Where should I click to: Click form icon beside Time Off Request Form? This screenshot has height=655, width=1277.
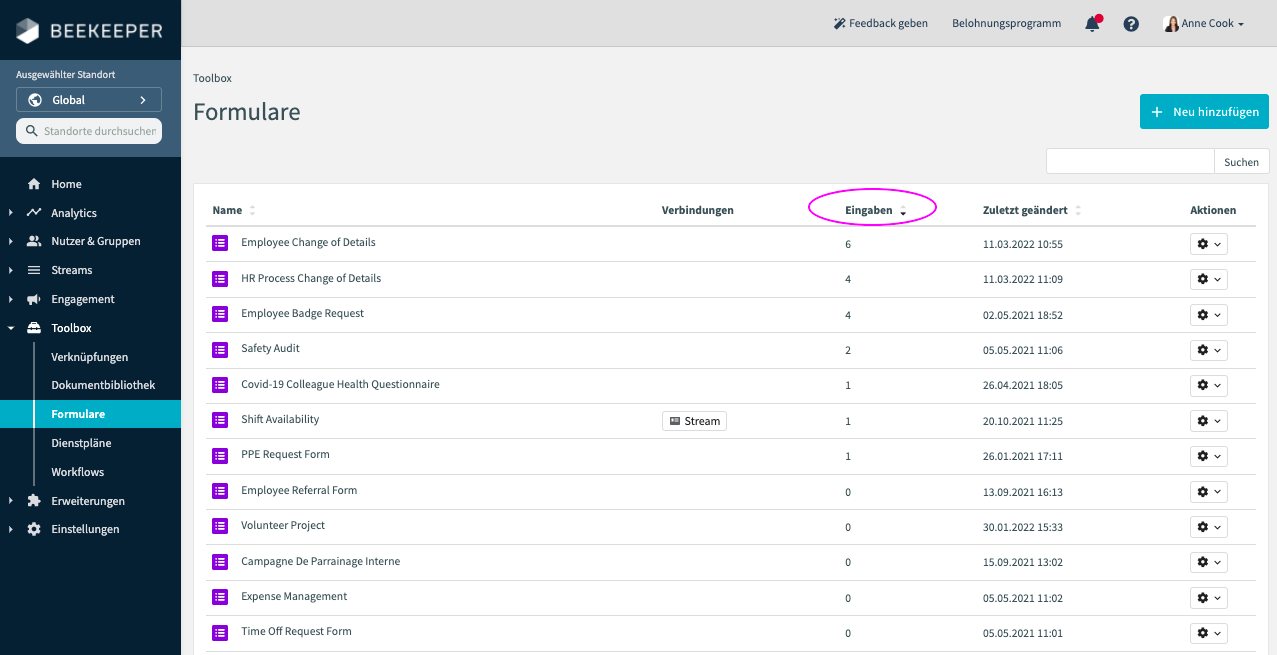(x=220, y=632)
